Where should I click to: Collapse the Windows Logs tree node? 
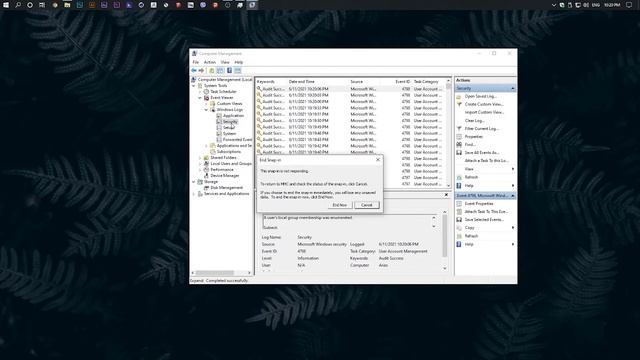206,110
